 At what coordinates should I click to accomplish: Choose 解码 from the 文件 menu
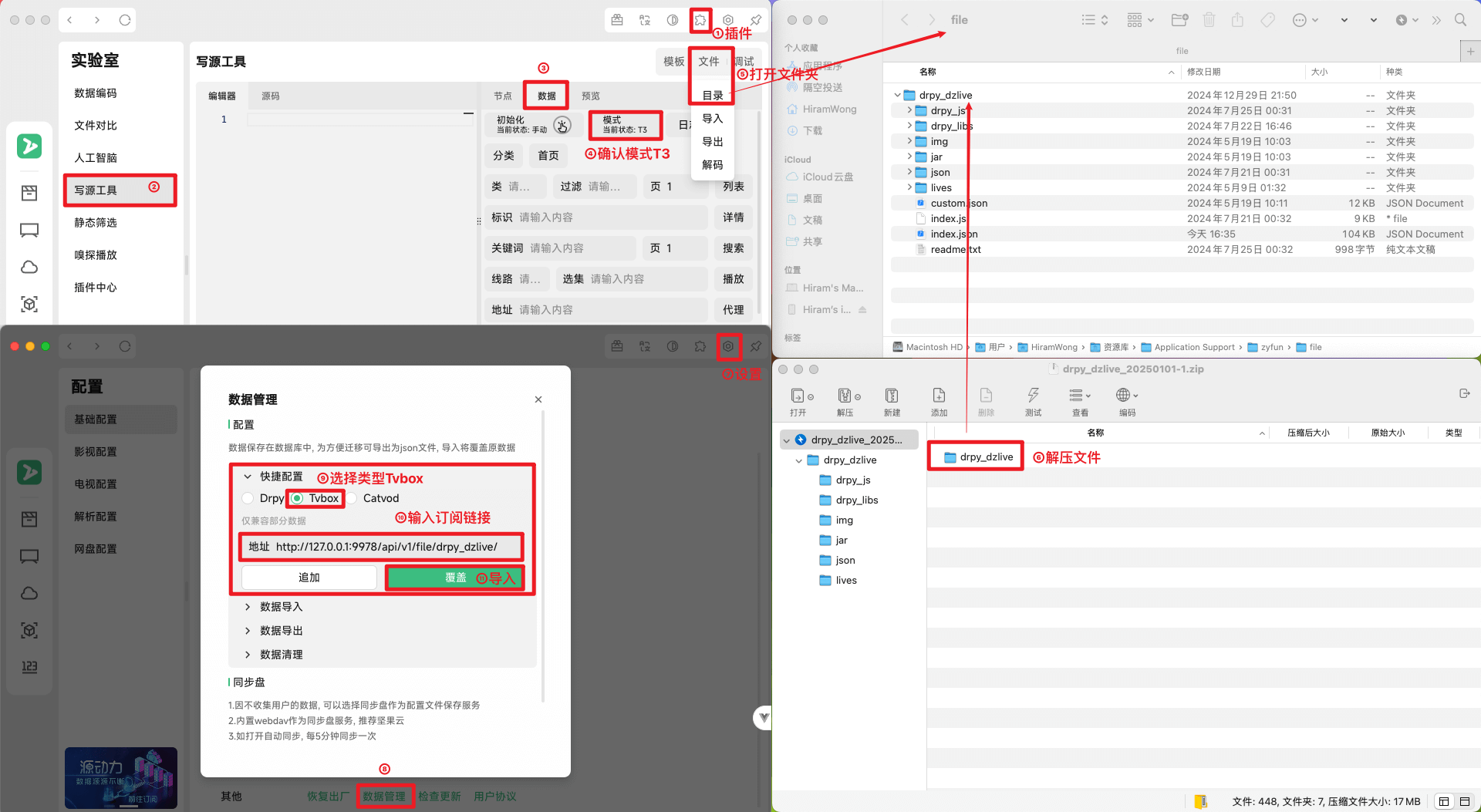[x=713, y=165]
